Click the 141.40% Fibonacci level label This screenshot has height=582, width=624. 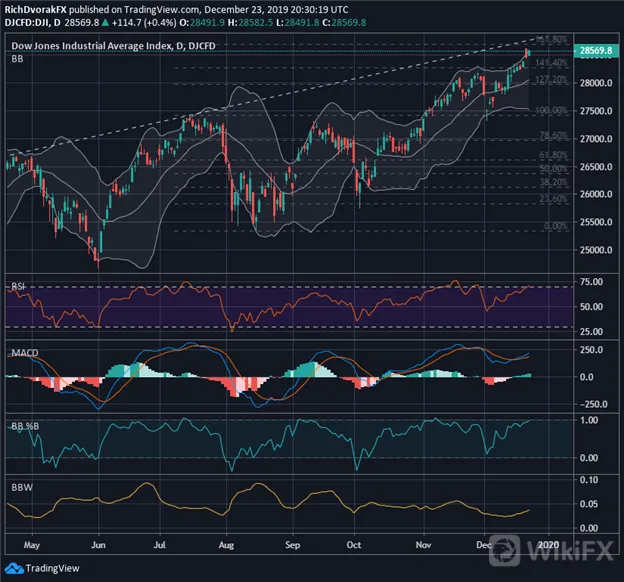pyautogui.click(x=551, y=63)
